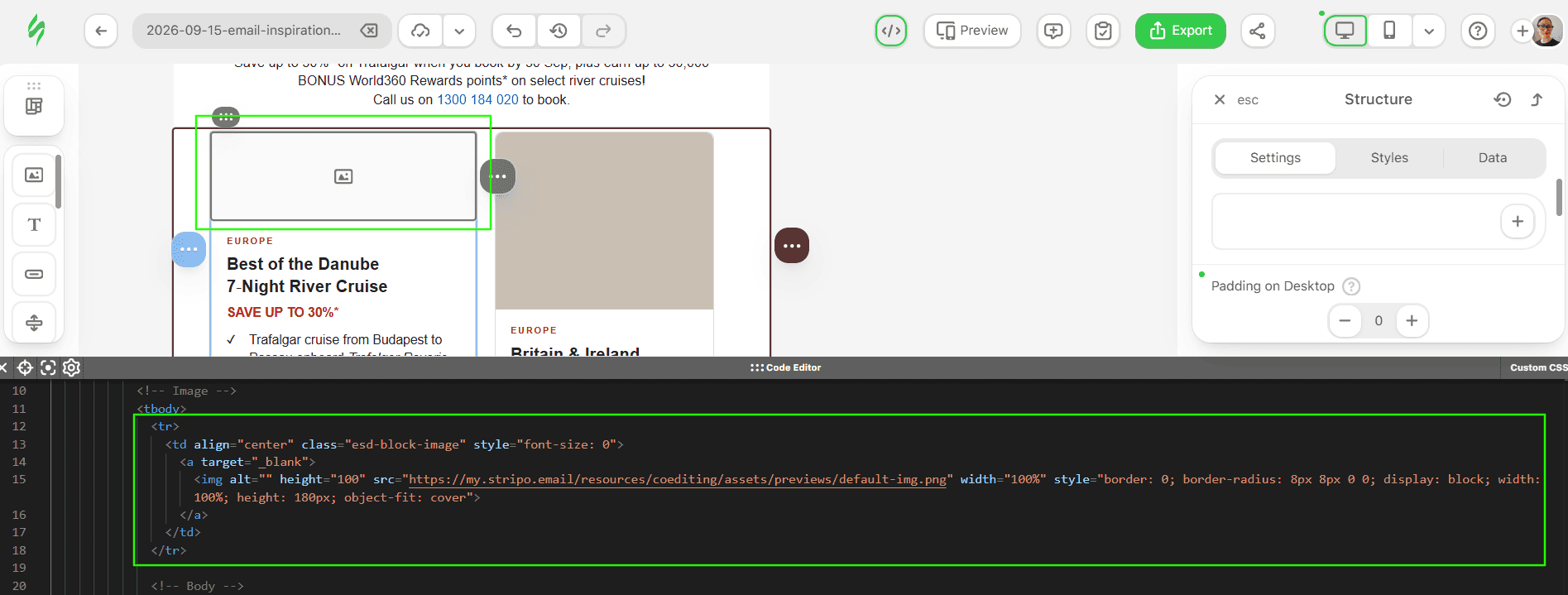Click the 'SAVE UP TO 30%*' text
This screenshot has height=595, width=1568.
pyautogui.click(x=283, y=312)
